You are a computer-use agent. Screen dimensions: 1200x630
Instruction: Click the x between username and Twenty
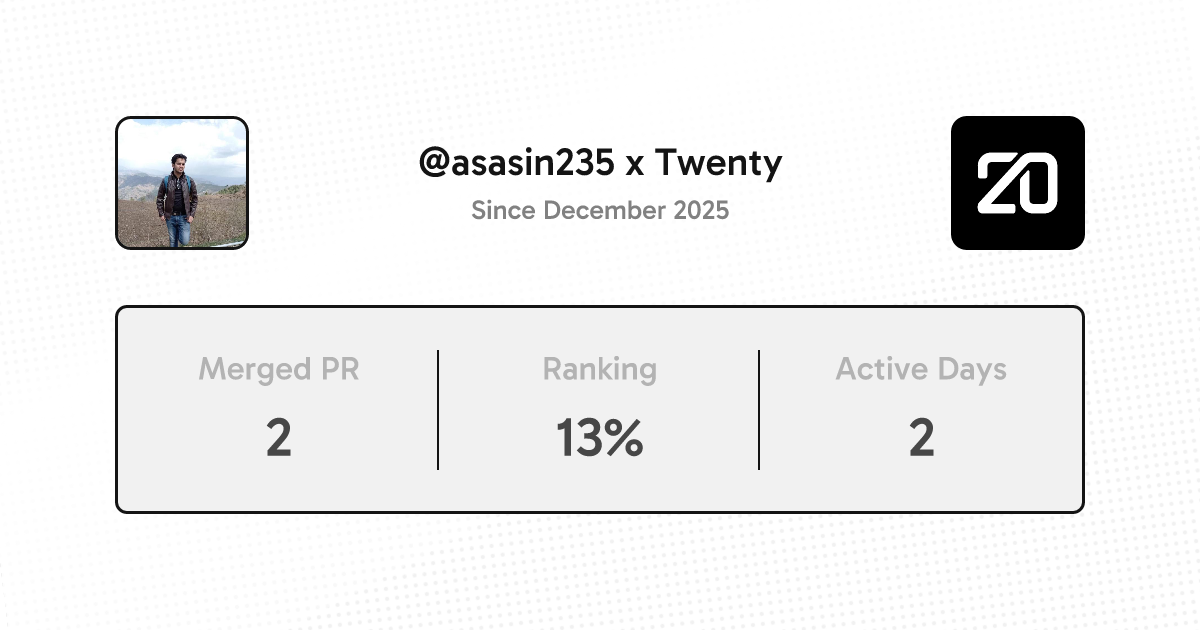tap(635, 165)
